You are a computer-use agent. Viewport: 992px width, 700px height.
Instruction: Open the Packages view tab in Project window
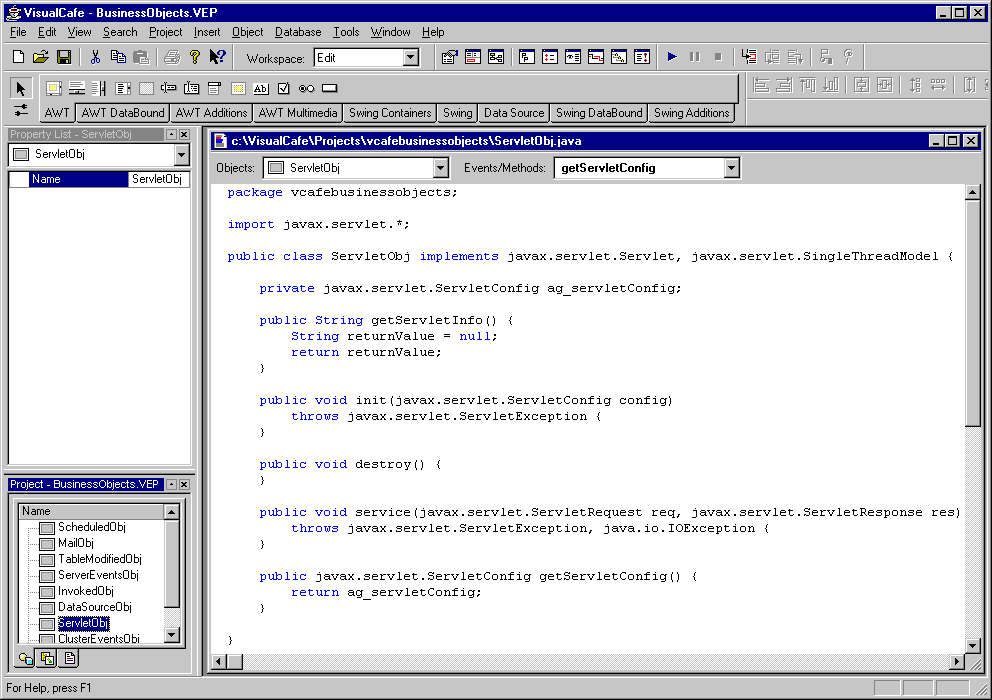pos(47,659)
